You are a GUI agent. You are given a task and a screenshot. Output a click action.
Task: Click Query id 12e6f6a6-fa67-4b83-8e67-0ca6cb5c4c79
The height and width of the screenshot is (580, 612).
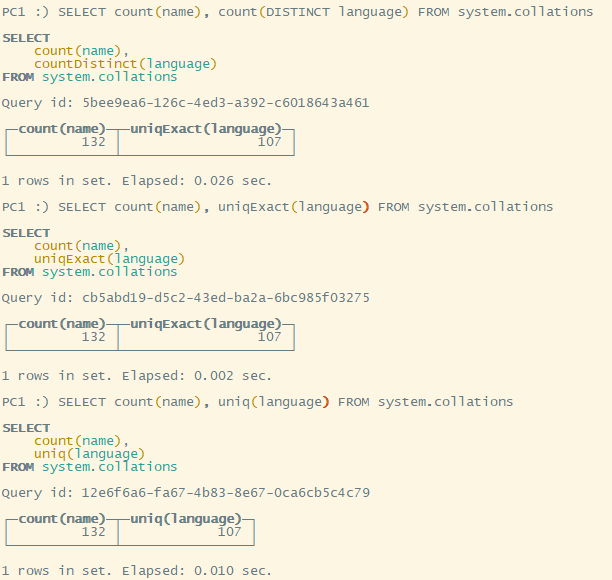click(185, 493)
